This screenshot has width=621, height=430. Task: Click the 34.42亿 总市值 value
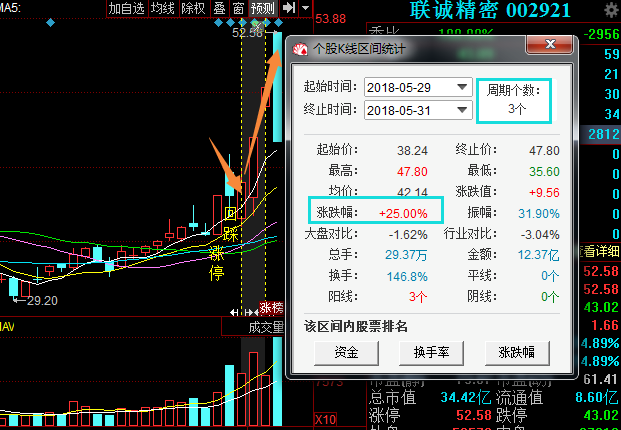[466, 397]
